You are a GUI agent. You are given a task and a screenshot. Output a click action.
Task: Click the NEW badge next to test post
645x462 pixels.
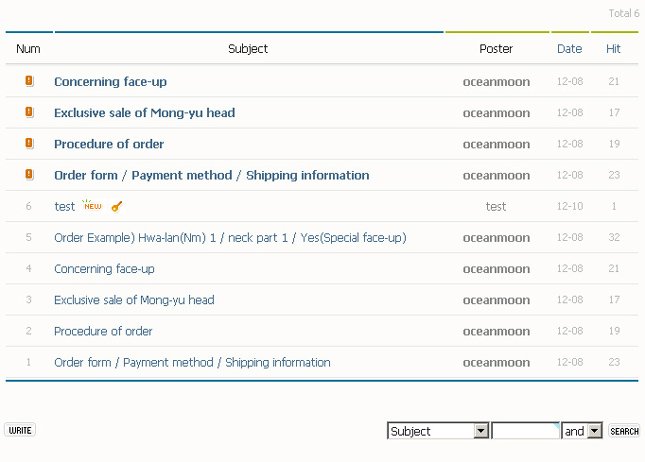point(93,206)
